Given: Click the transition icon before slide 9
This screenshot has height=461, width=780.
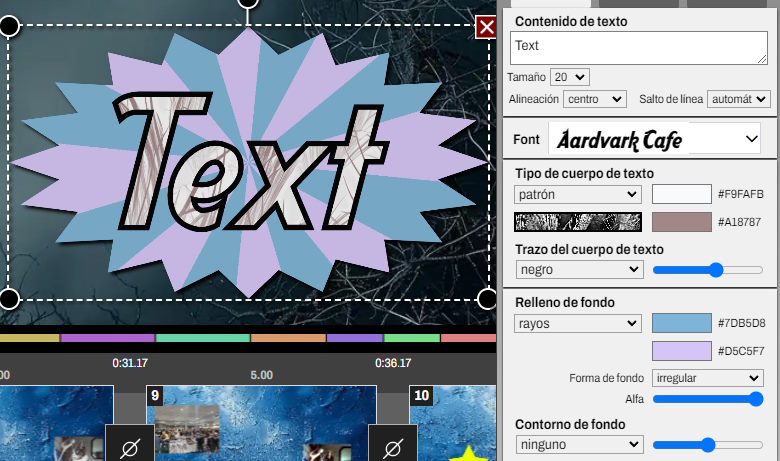Looking at the screenshot, I should (129, 446).
